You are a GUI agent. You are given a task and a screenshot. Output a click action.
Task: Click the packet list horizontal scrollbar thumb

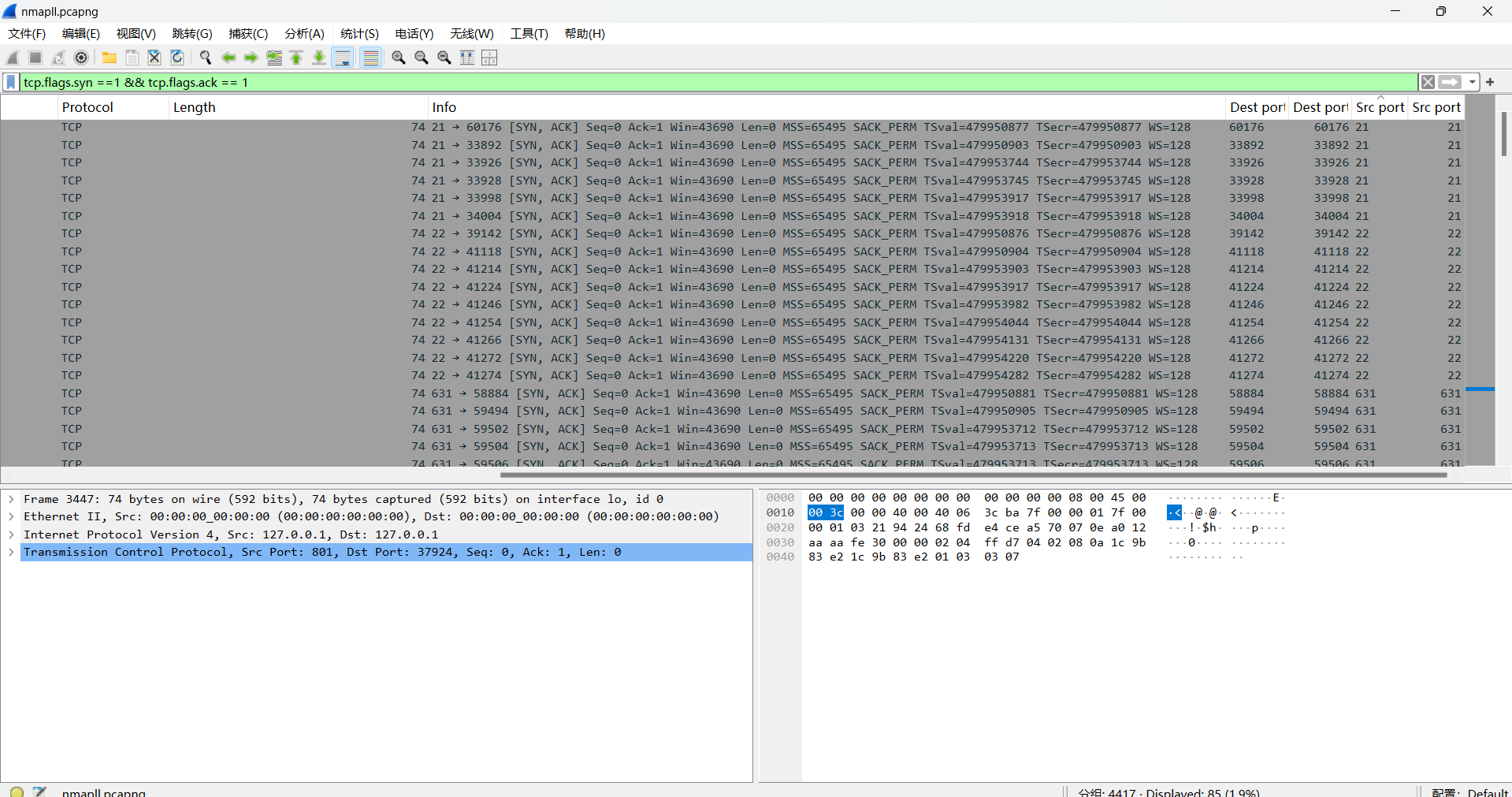coord(973,475)
